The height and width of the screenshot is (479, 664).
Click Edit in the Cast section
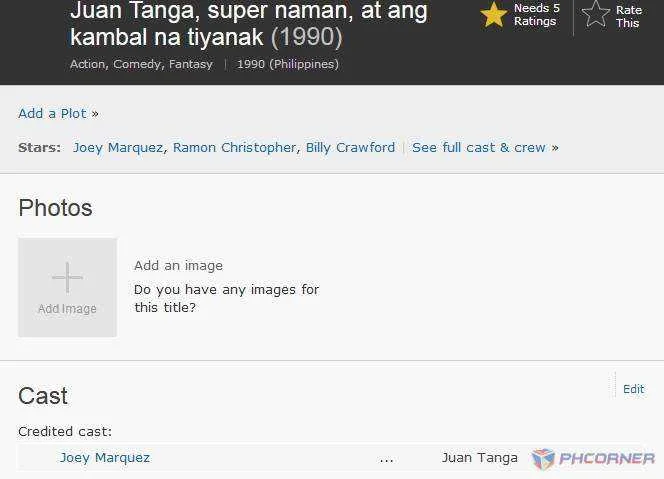pyautogui.click(x=634, y=389)
